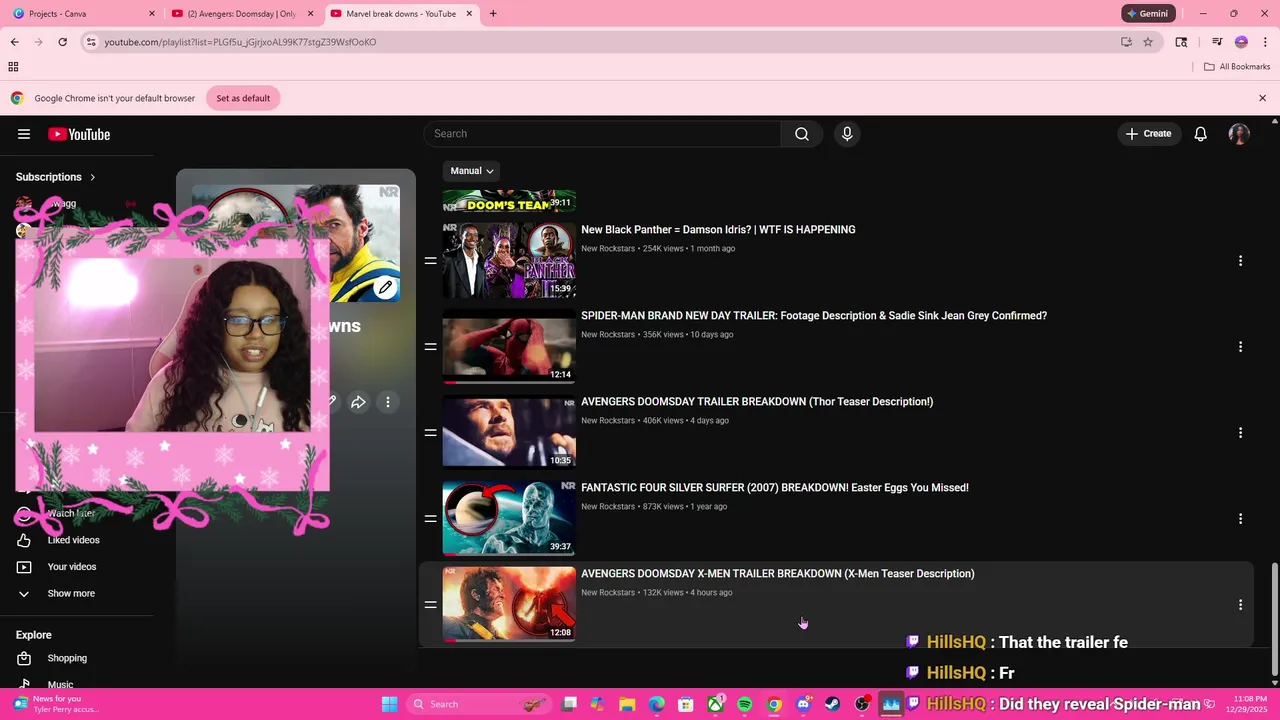The height and width of the screenshot is (720, 1280).
Task: Open the Gemini button in Chrome
Action: tap(1147, 14)
